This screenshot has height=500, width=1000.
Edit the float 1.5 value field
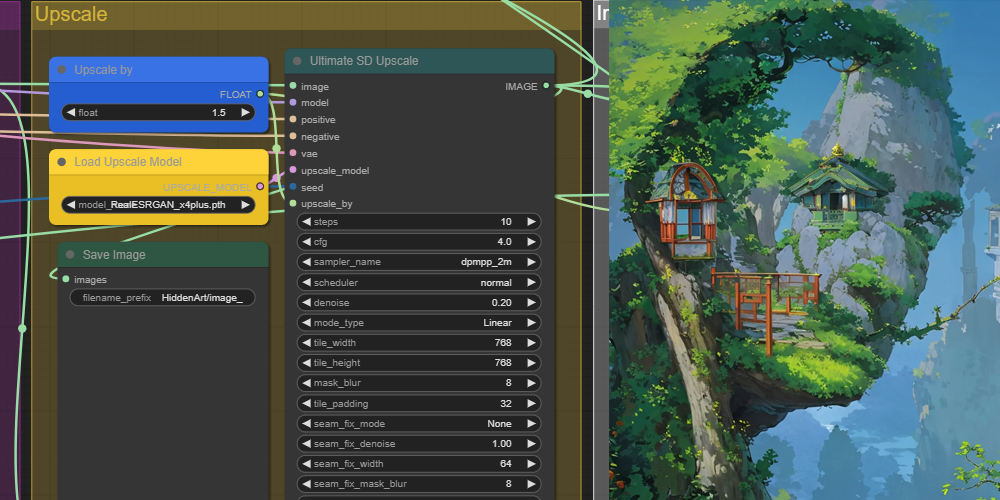click(x=158, y=112)
